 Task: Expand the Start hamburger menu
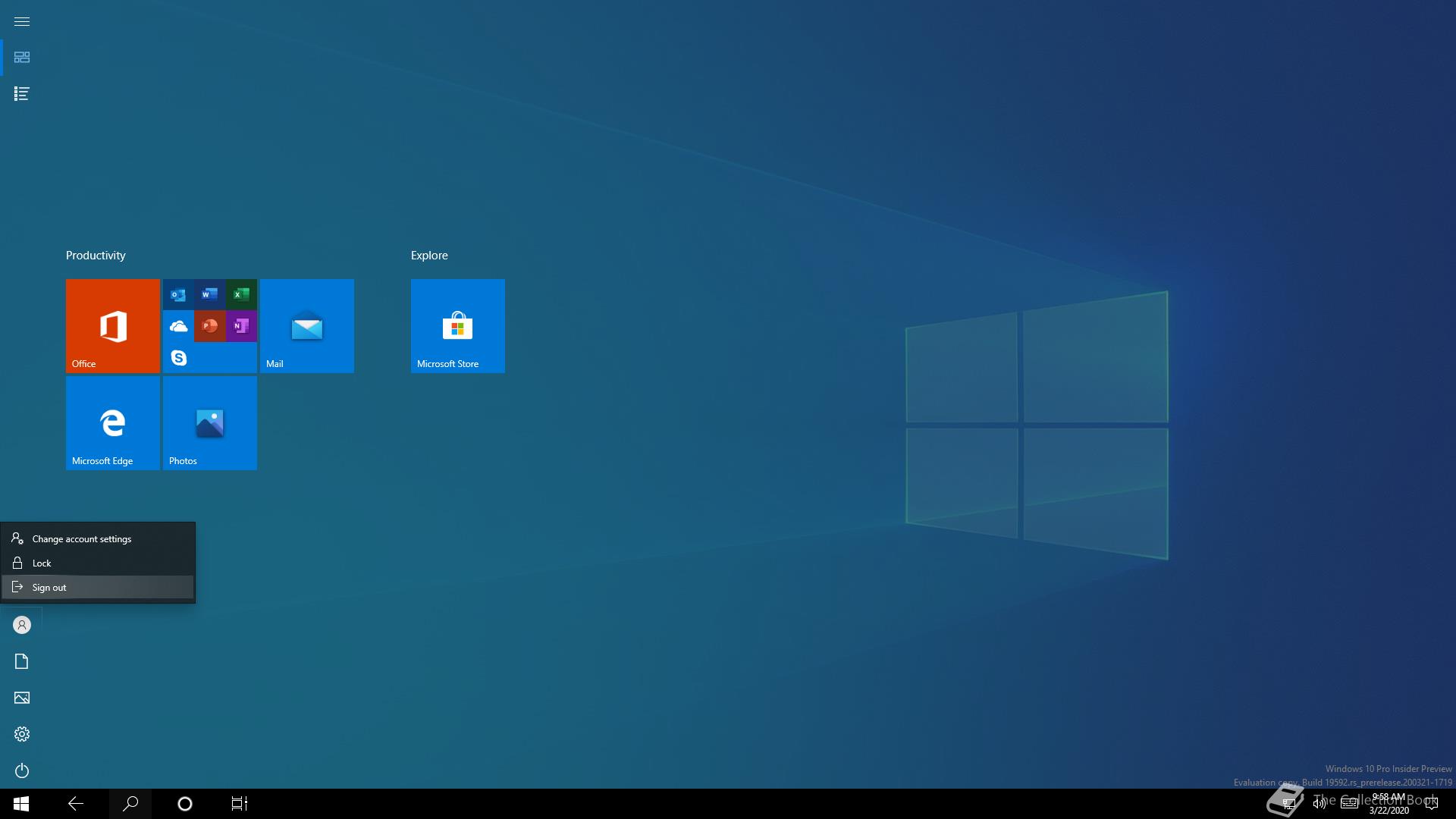21,21
